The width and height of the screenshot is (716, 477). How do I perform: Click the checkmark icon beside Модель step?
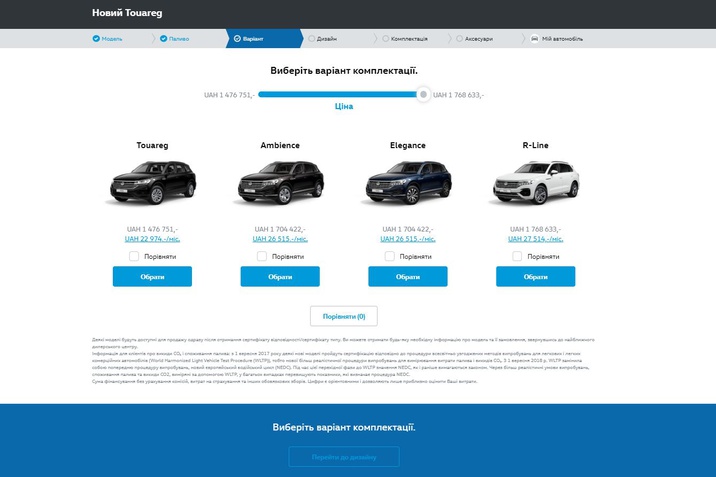pos(96,39)
